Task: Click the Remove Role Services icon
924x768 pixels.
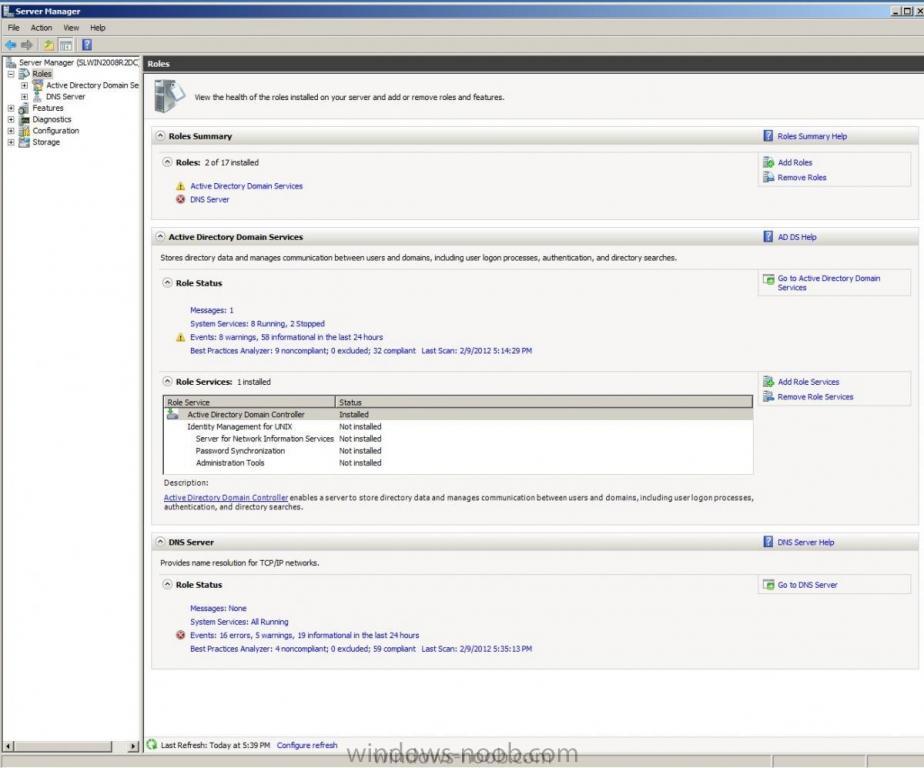Action: (768, 397)
